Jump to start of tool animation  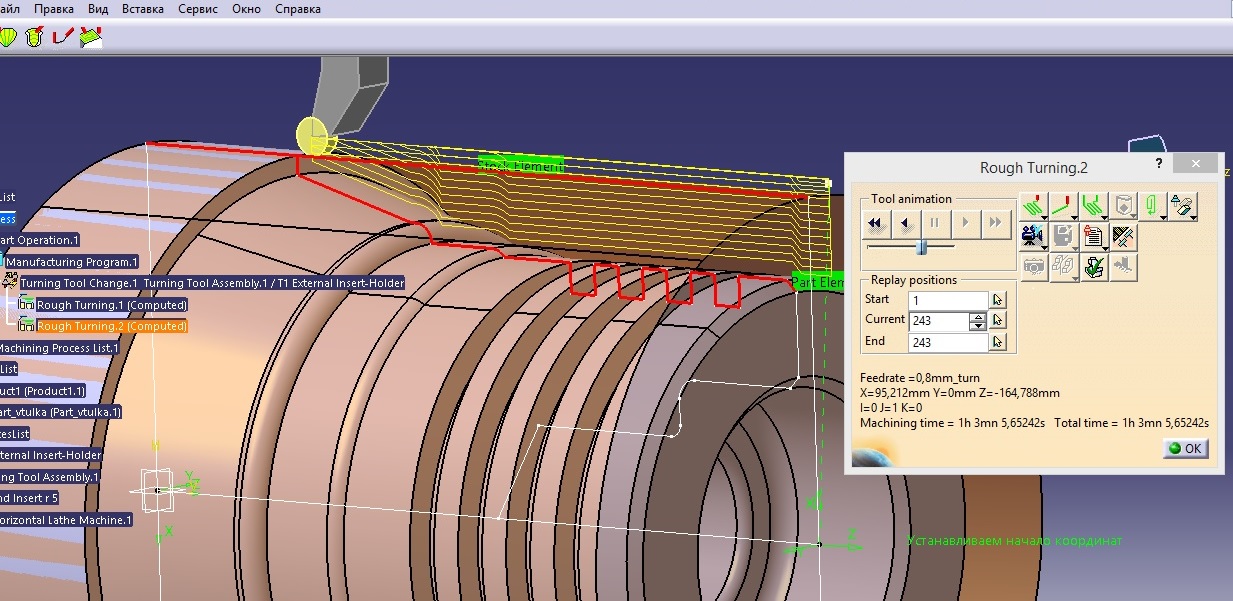877,223
